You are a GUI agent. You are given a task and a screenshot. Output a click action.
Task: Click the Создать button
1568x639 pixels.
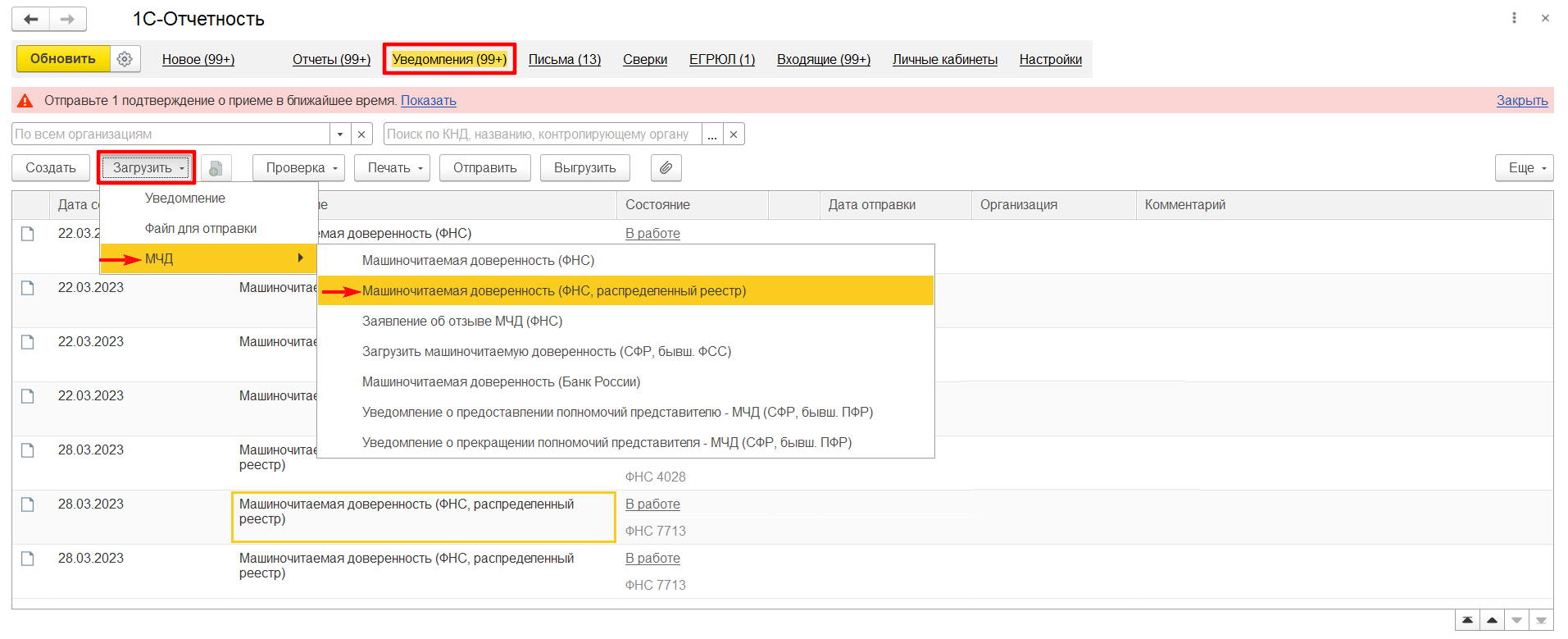click(51, 167)
